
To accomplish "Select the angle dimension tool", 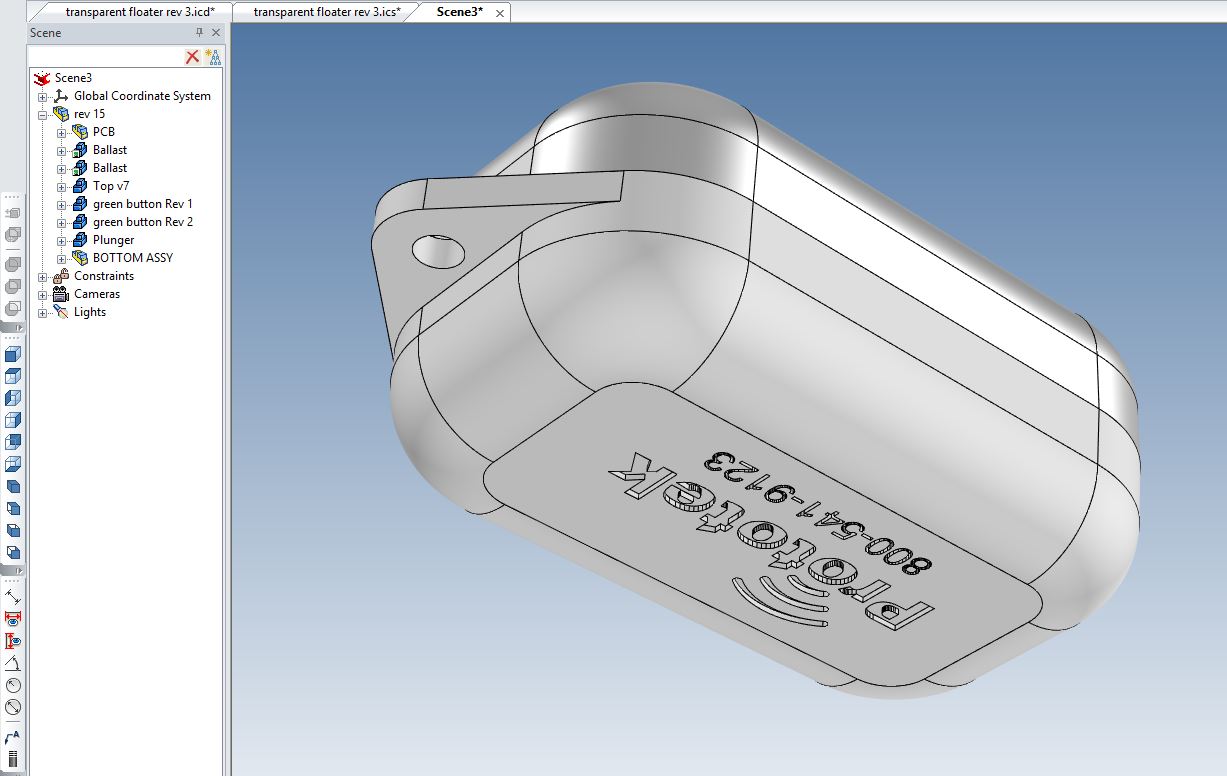I will pos(13,663).
